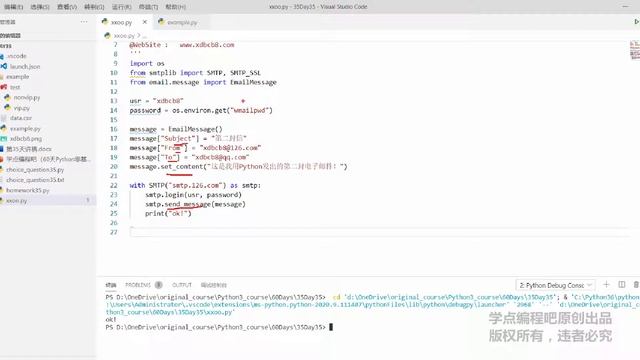Image resolution: width=640 pixels, height=360 pixels.
Task: Open the 运行(R) Run menu
Action: (x=121, y=7)
